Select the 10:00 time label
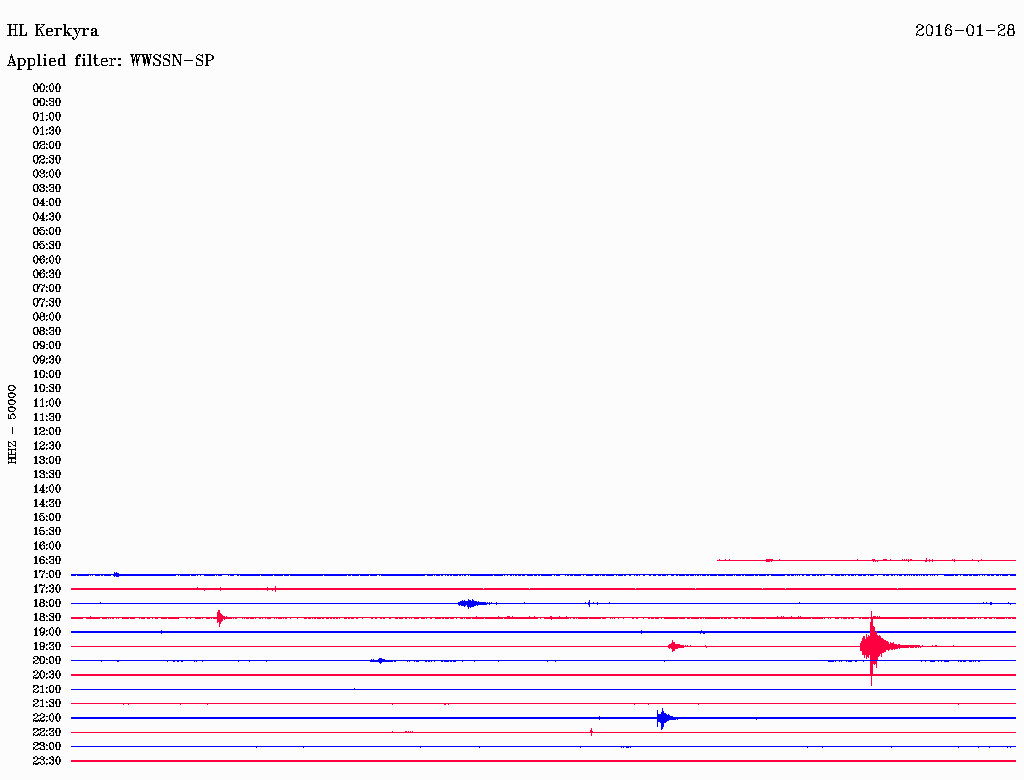This screenshot has height=780, width=1024. pyautogui.click(x=47, y=374)
